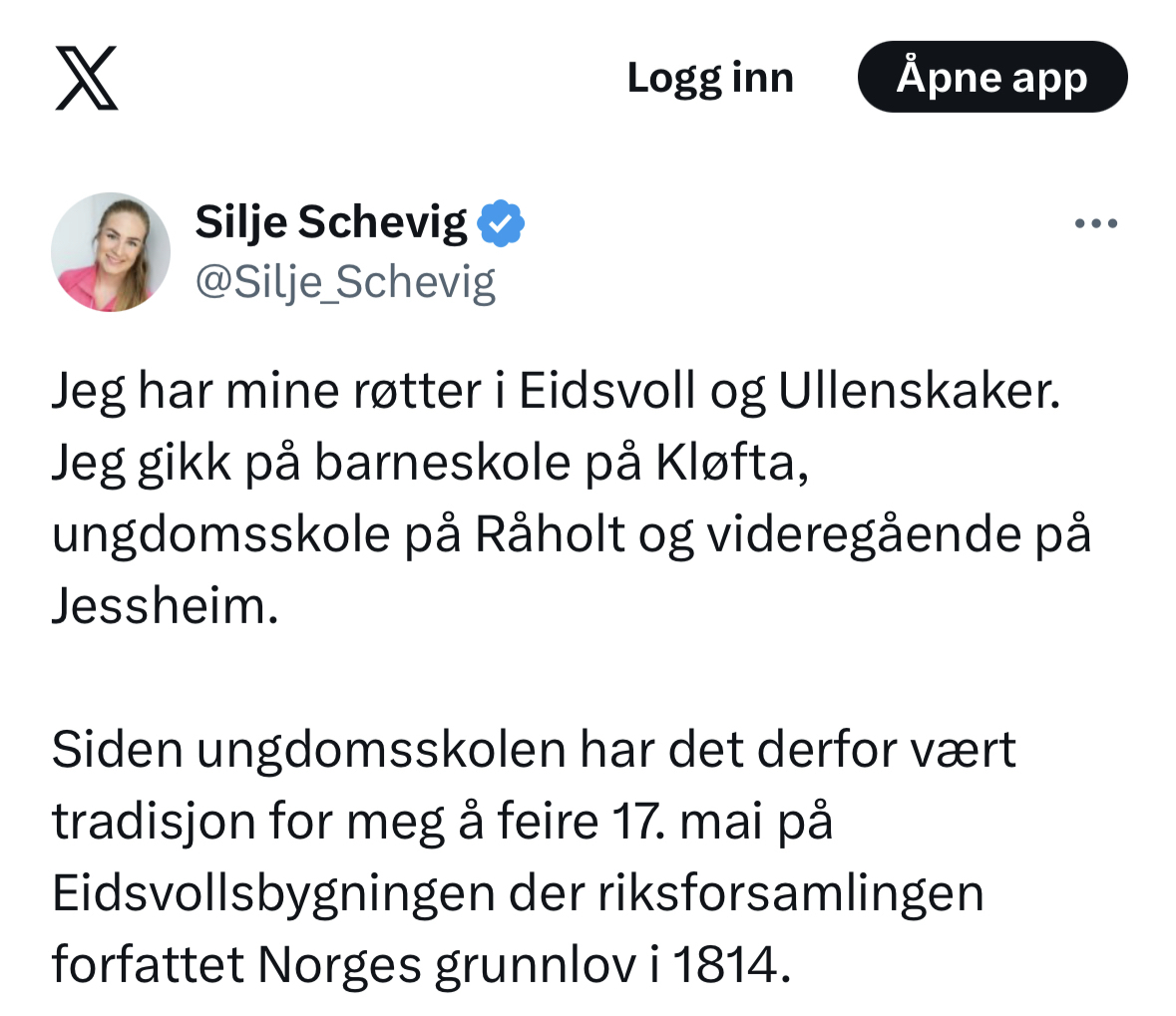Click the word riksforsamlingen in the post
This screenshot has height=1016, width=1176.
click(791, 893)
